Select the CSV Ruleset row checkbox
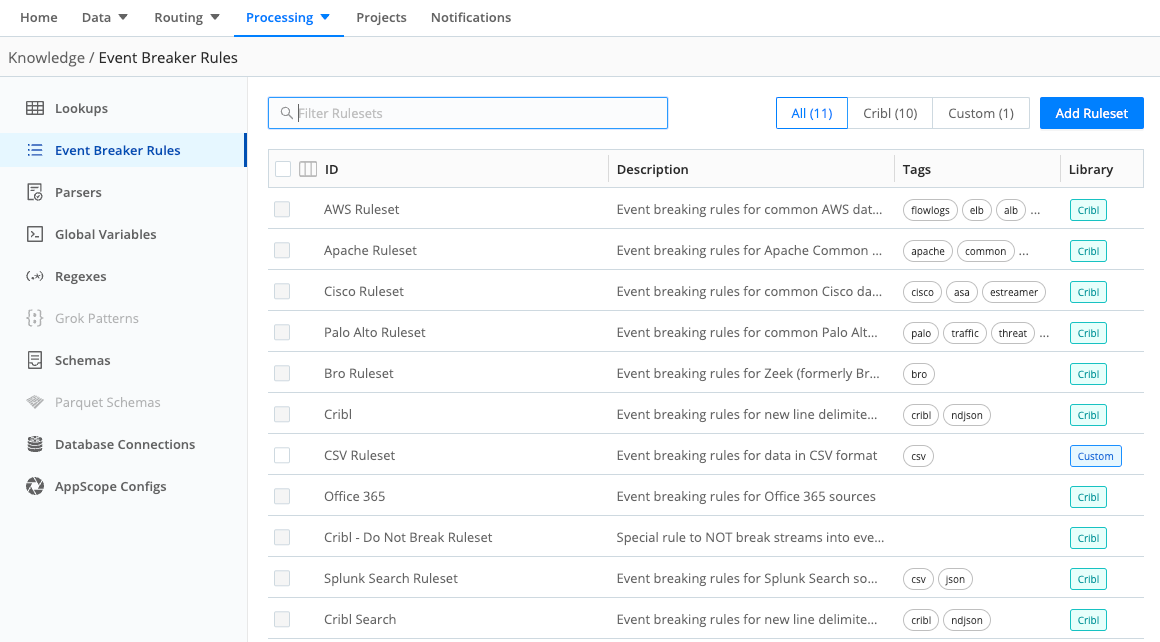1160x642 pixels. coord(282,455)
